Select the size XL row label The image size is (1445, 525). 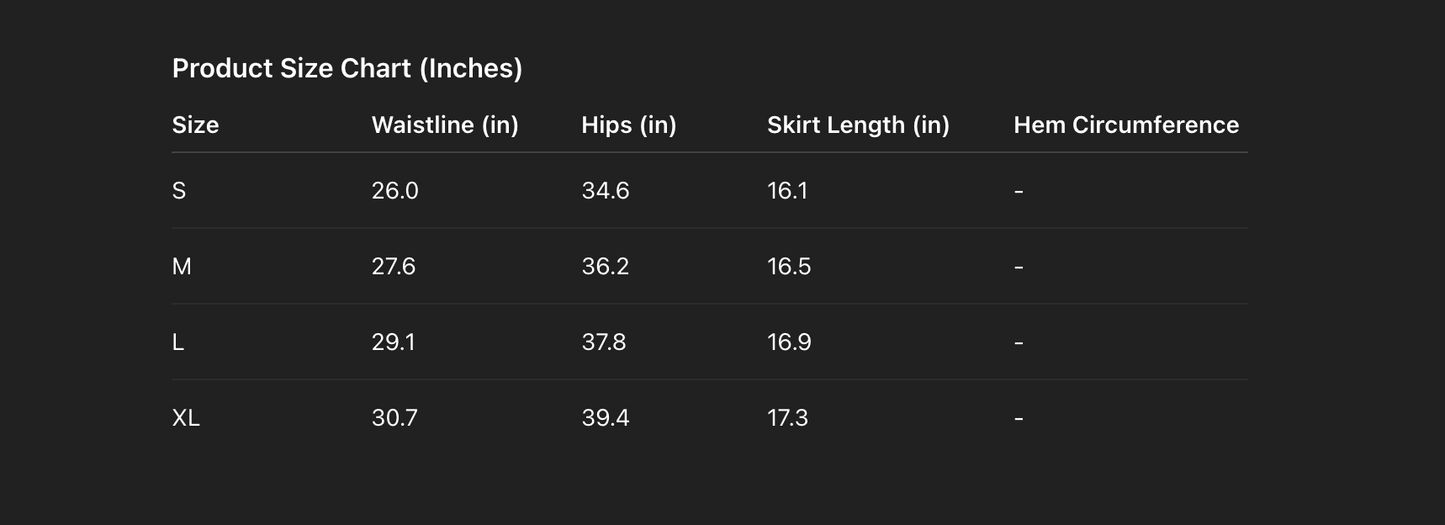point(186,418)
